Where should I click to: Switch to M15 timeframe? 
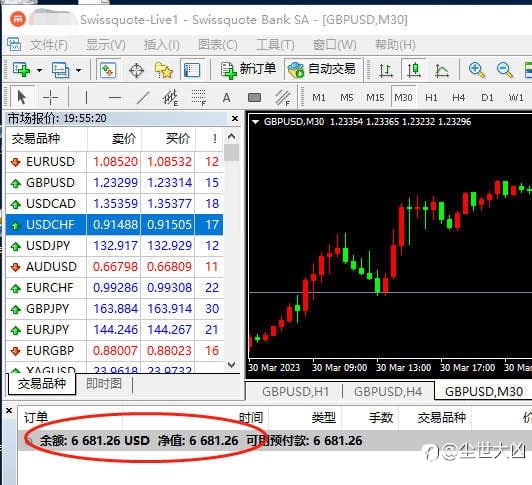375,98
